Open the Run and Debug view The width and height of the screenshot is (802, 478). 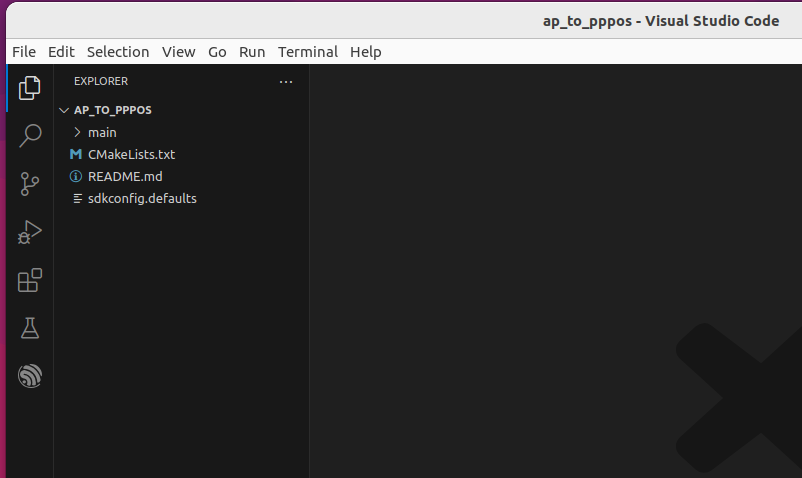pos(30,232)
